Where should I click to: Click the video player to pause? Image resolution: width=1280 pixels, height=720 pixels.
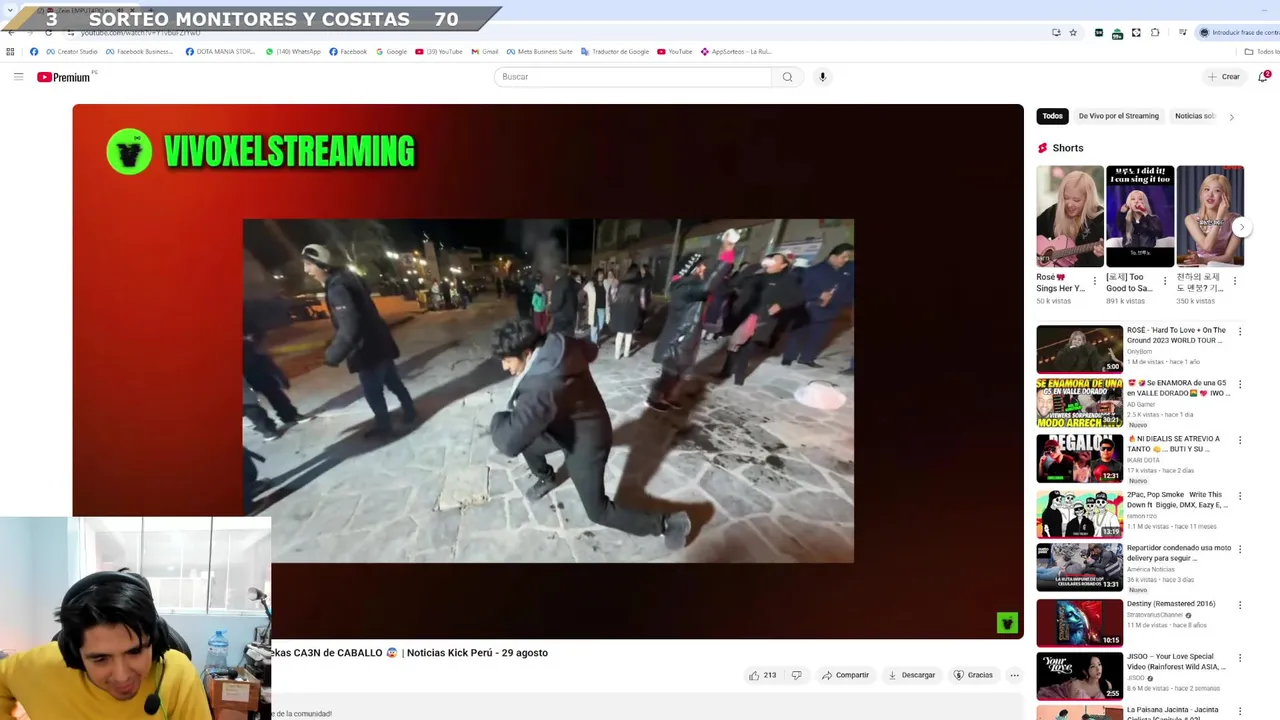[x=548, y=371]
